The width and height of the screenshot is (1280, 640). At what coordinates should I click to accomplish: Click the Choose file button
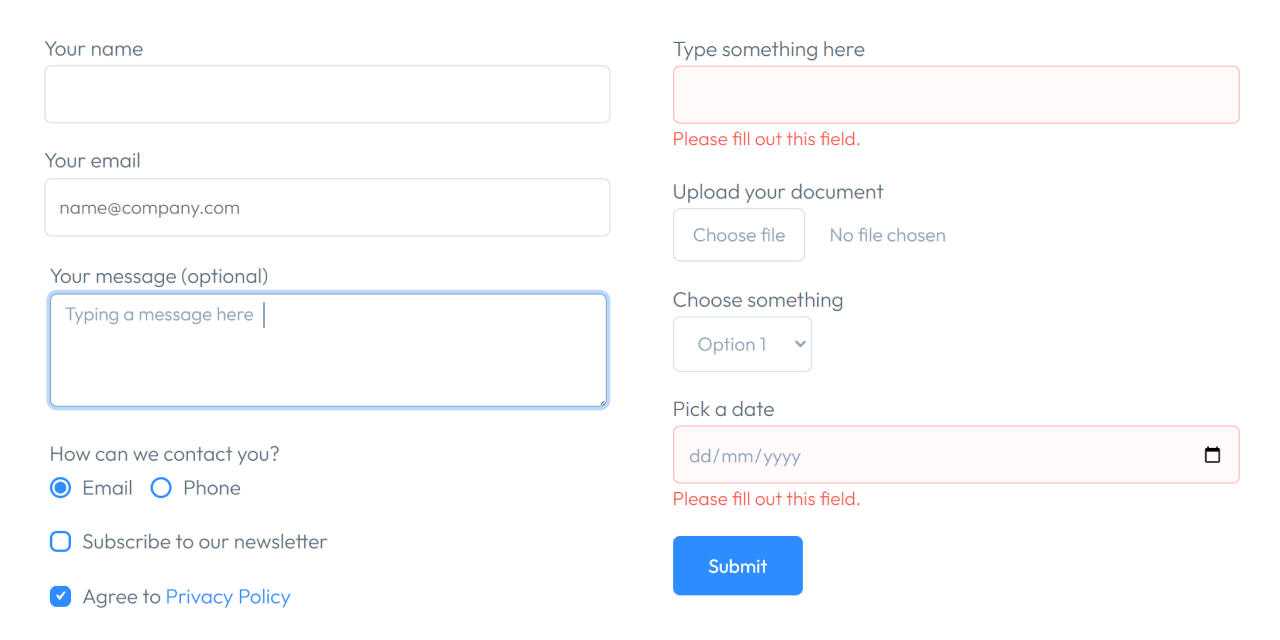[739, 235]
